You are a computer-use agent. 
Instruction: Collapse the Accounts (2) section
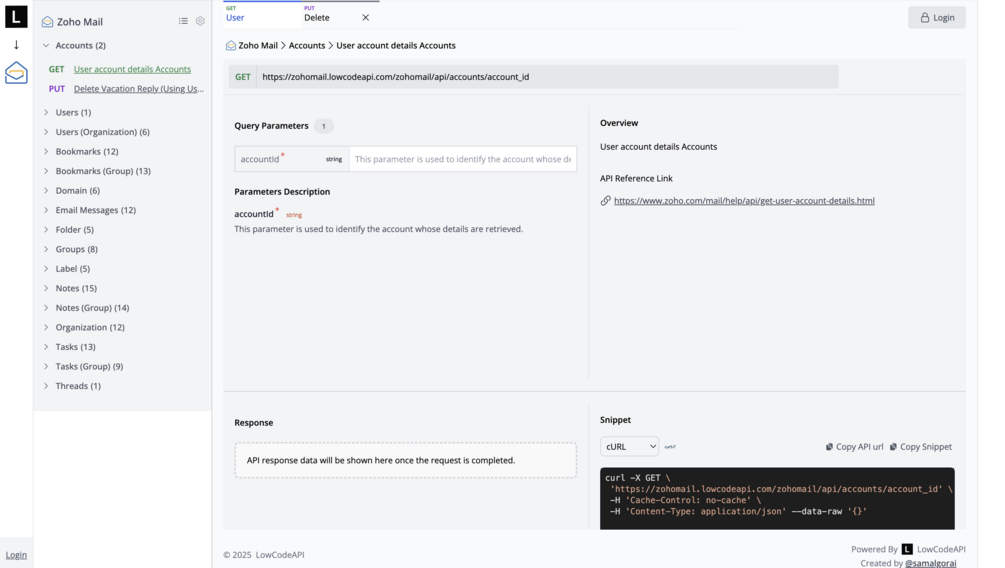pos(46,45)
